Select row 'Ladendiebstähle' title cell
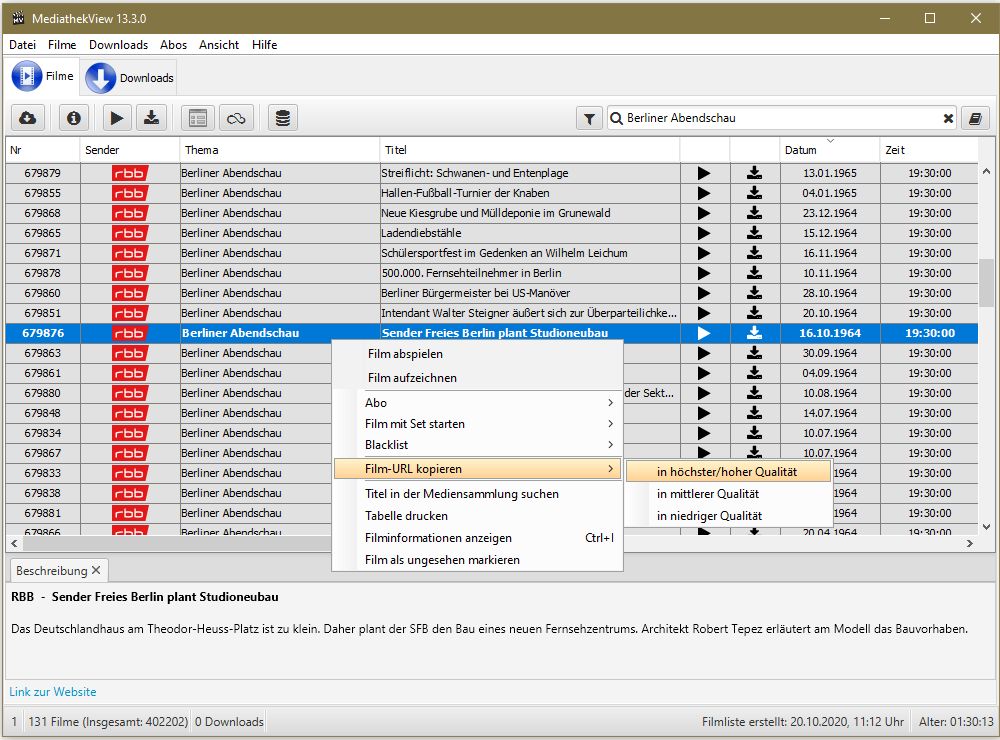Viewport: 1000px width, 740px height. tap(530, 233)
